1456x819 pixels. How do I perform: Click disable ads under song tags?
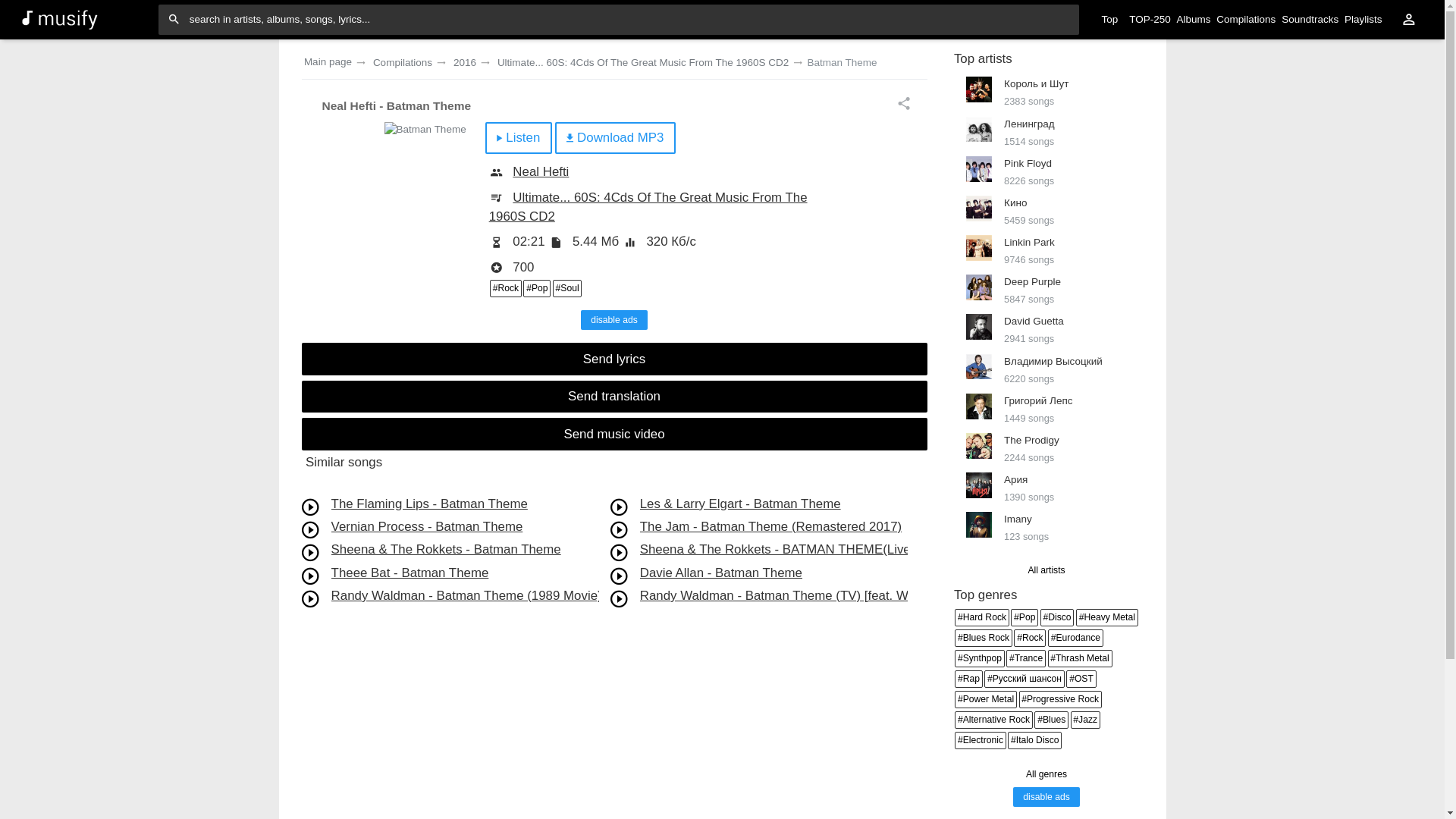pos(614,320)
